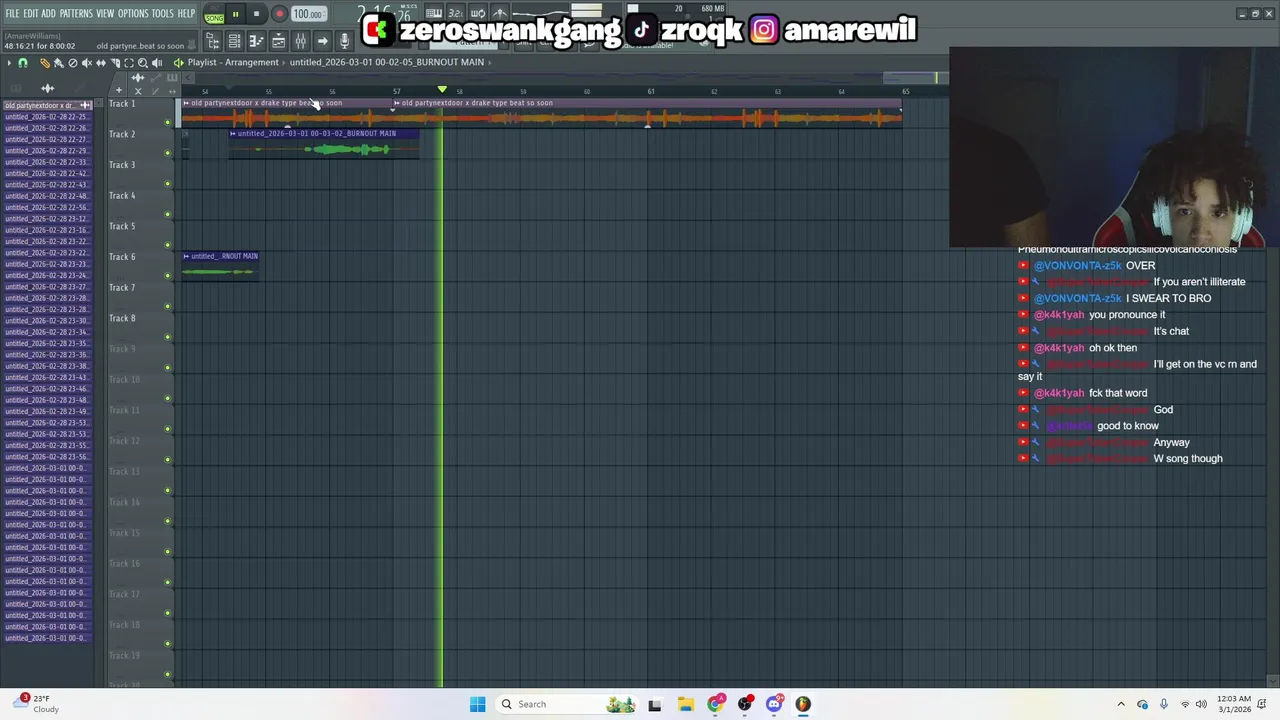Image resolution: width=1280 pixels, height=720 pixels.
Task: Click the X icon beside the plus button
Action: 138,91
